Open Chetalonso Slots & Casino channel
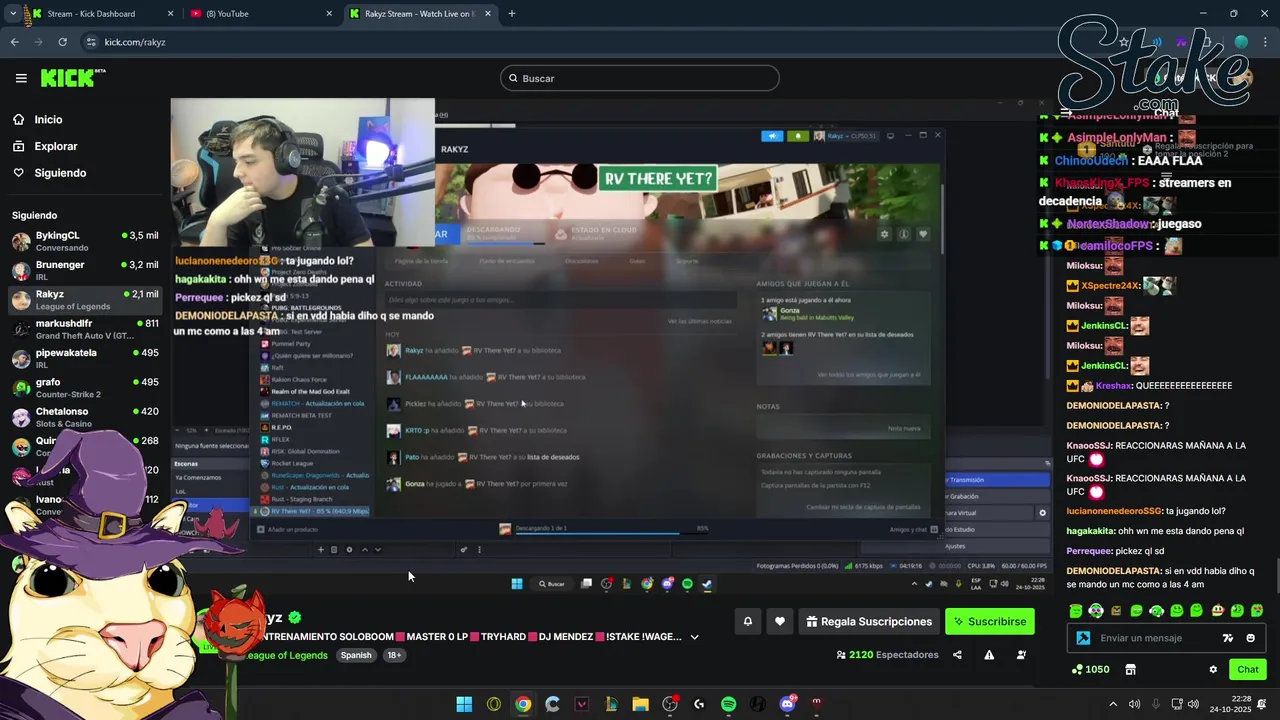Viewport: 1280px width, 720px height. click(85, 417)
